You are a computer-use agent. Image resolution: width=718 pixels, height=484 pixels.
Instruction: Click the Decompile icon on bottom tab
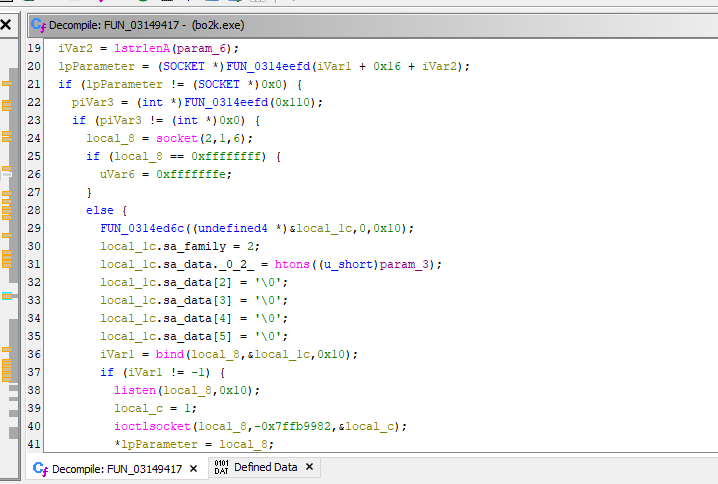tap(40, 468)
